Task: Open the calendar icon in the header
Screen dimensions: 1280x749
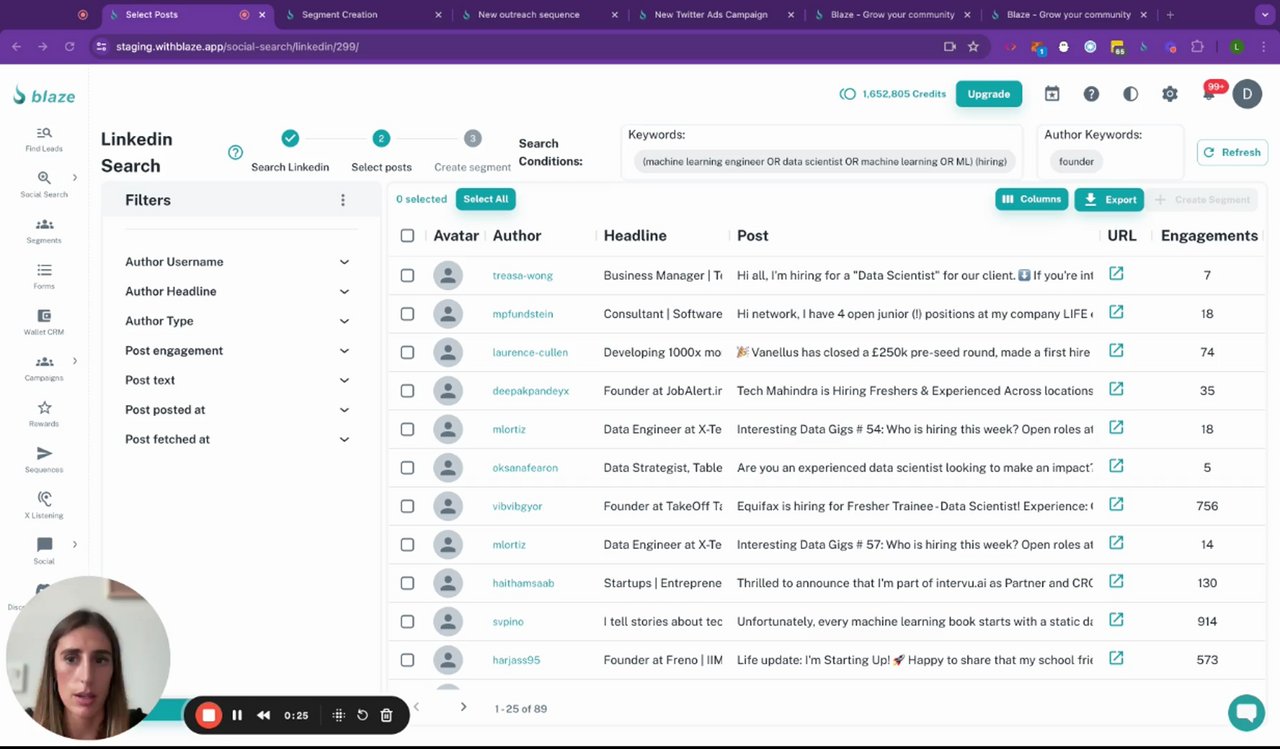Action: [x=1052, y=94]
